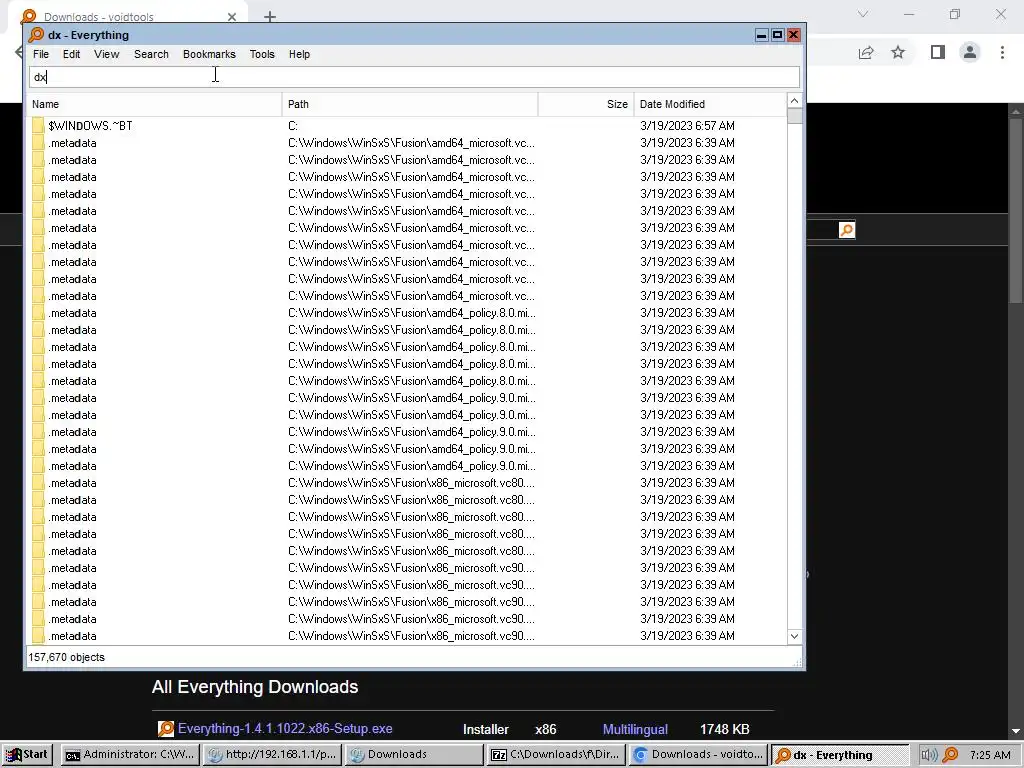Close the Downloads - voidtools Chrome tab
The width and height of the screenshot is (1024, 768).
coord(232,17)
